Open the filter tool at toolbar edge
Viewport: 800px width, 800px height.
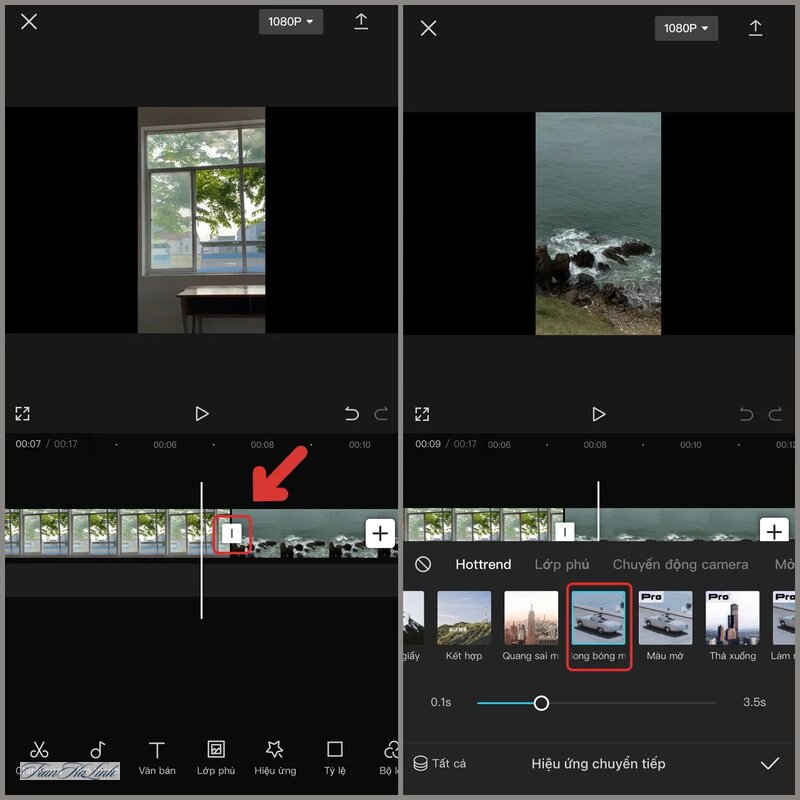tap(390, 759)
